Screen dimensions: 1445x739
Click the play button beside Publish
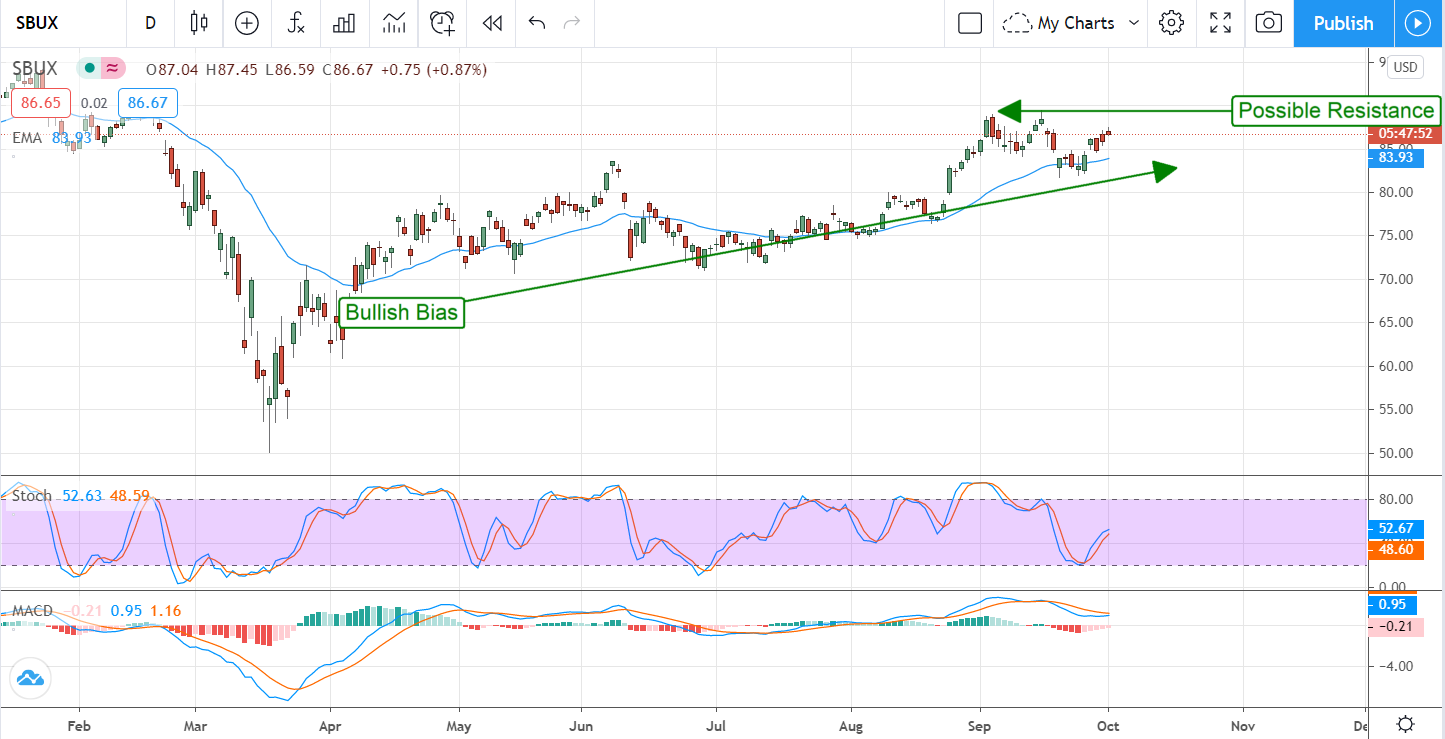[1418, 23]
